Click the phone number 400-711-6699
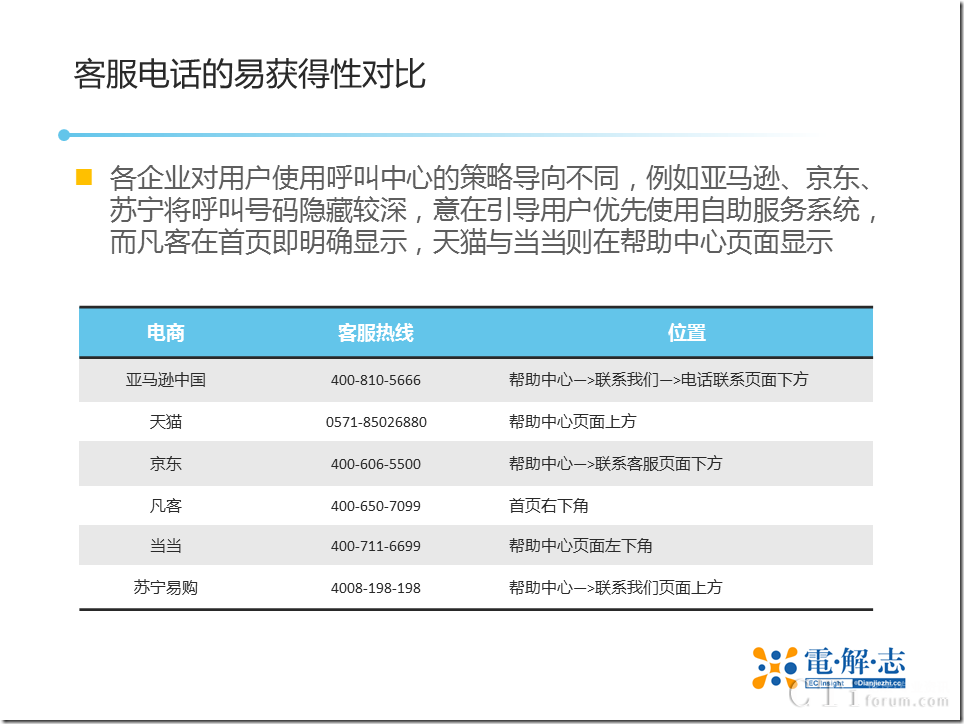This screenshot has width=964, height=724. tap(376, 546)
